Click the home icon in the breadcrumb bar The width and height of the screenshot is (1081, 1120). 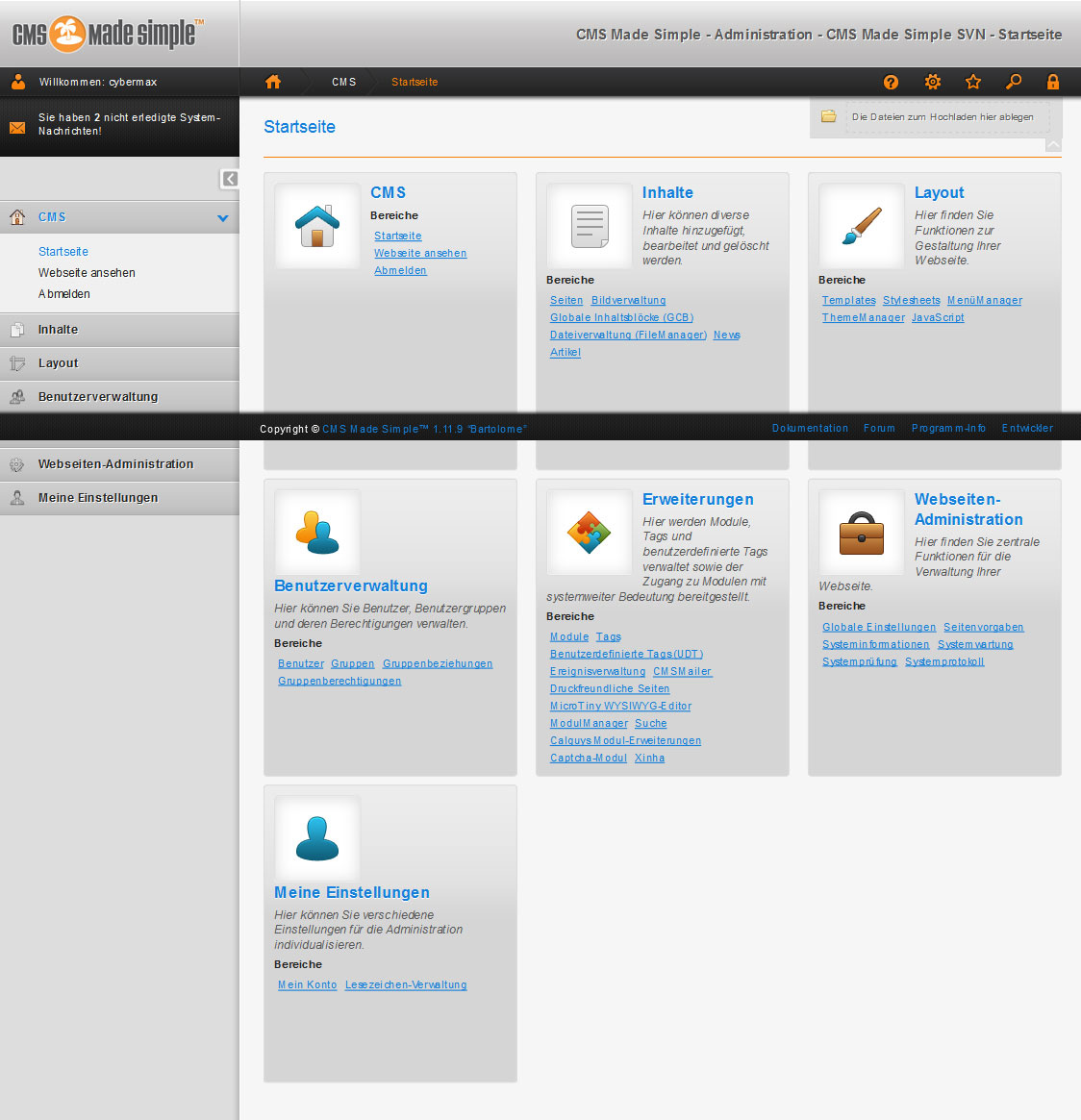273,82
